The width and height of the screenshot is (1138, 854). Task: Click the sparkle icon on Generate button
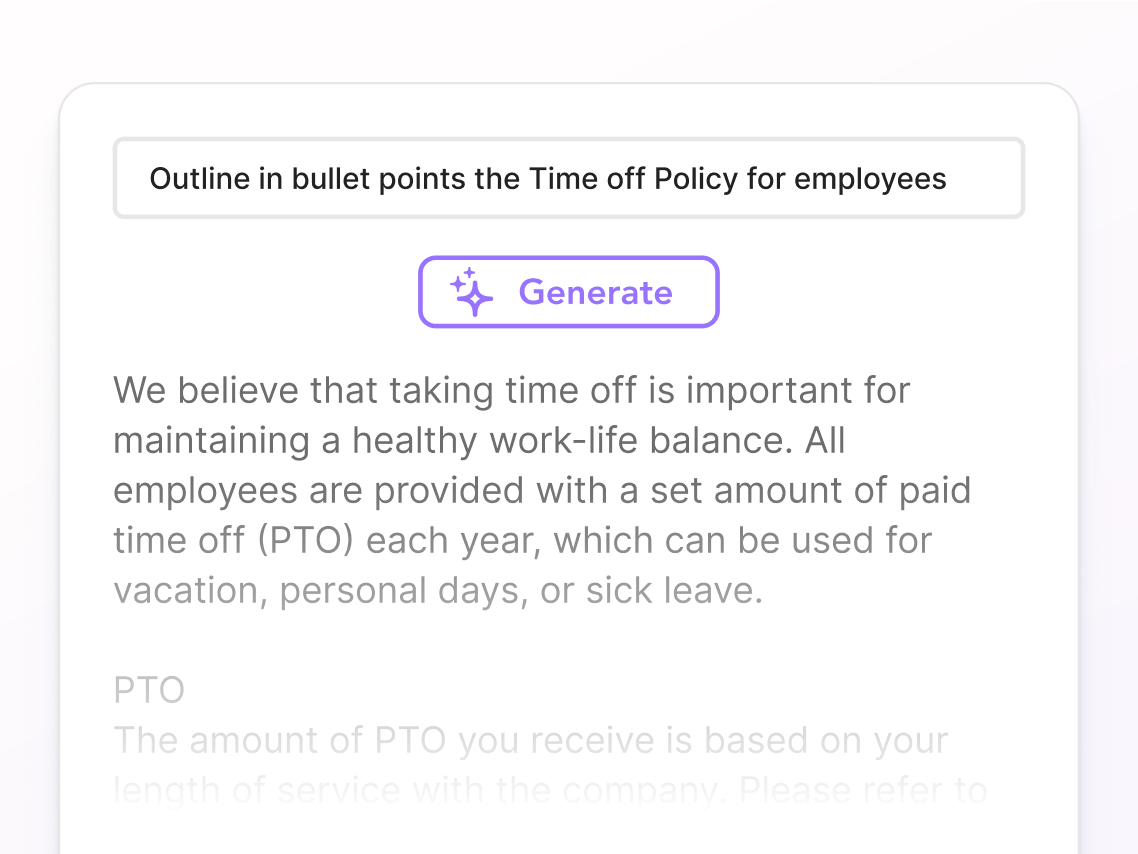click(471, 292)
